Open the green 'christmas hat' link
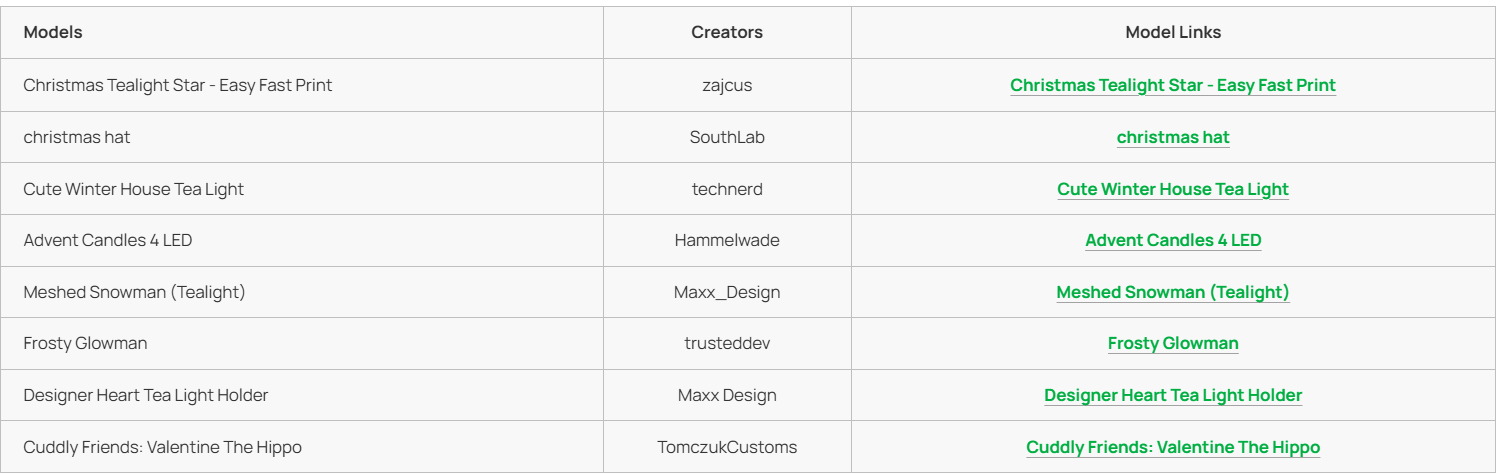The image size is (1504, 475). point(1173,137)
